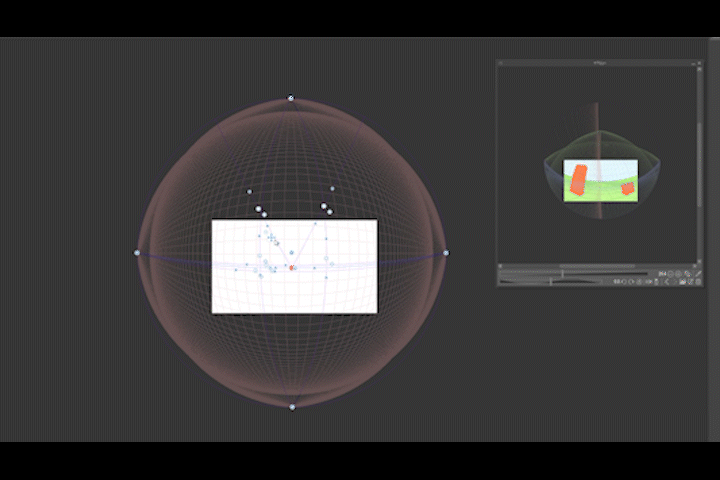Click the small gray control point above canvas's right side
The image size is (720, 480).
332,188
